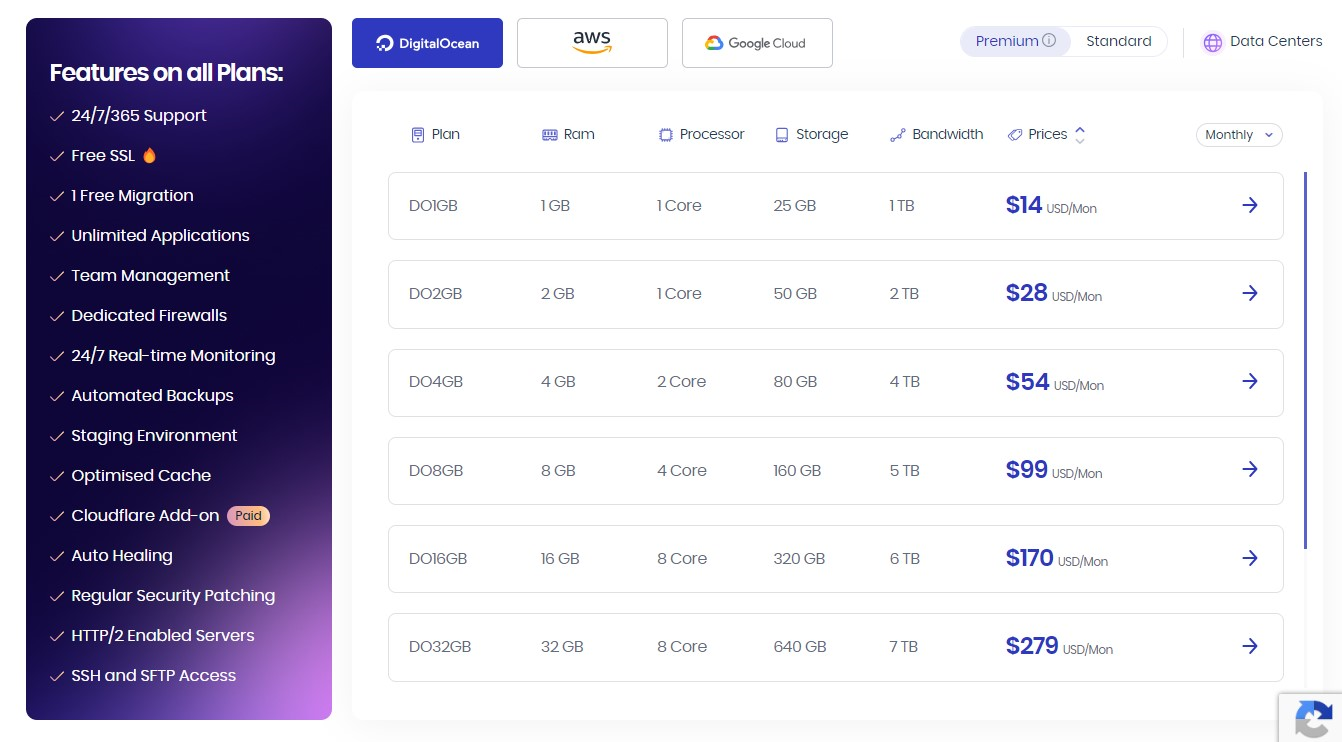Click the Processor CPU icon
The height and width of the screenshot is (742, 1342).
[666, 134]
